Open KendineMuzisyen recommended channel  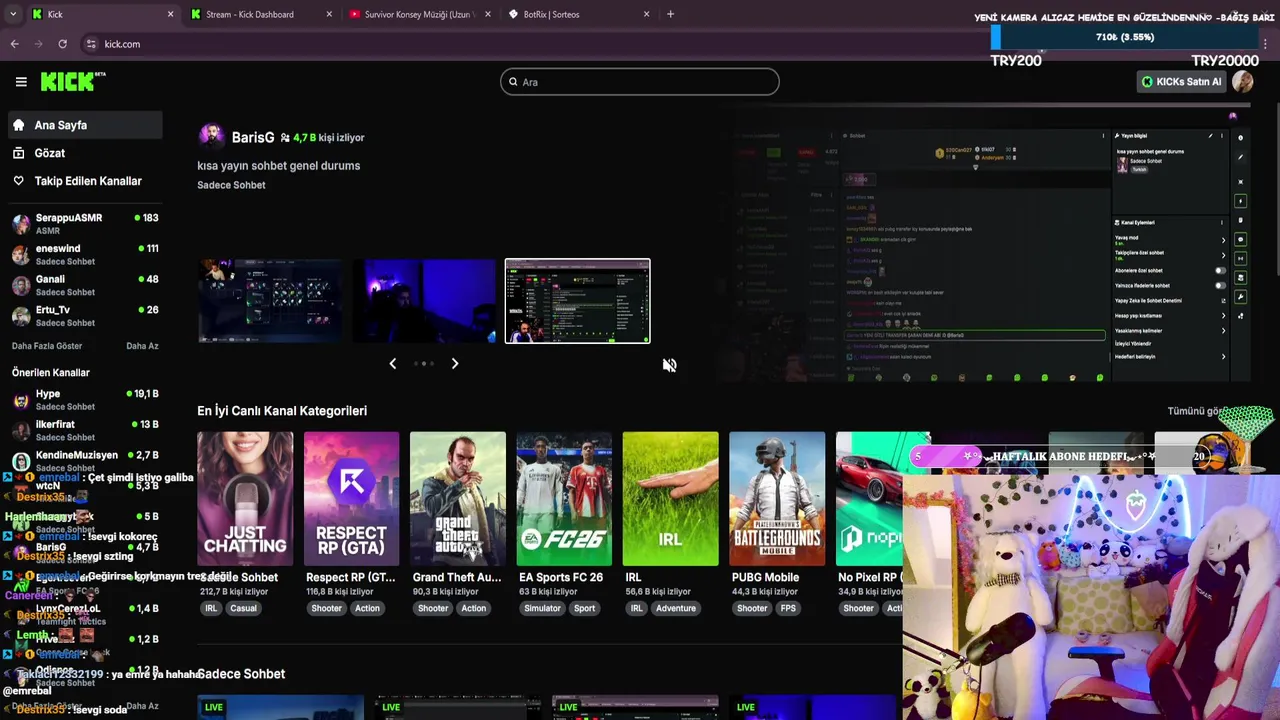click(x=84, y=461)
